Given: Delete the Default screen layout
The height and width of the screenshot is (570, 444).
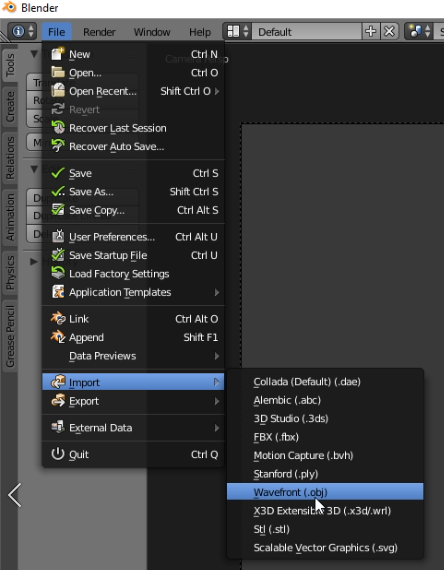Looking at the screenshot, I should pyautogui.click(x=389, y=32).
